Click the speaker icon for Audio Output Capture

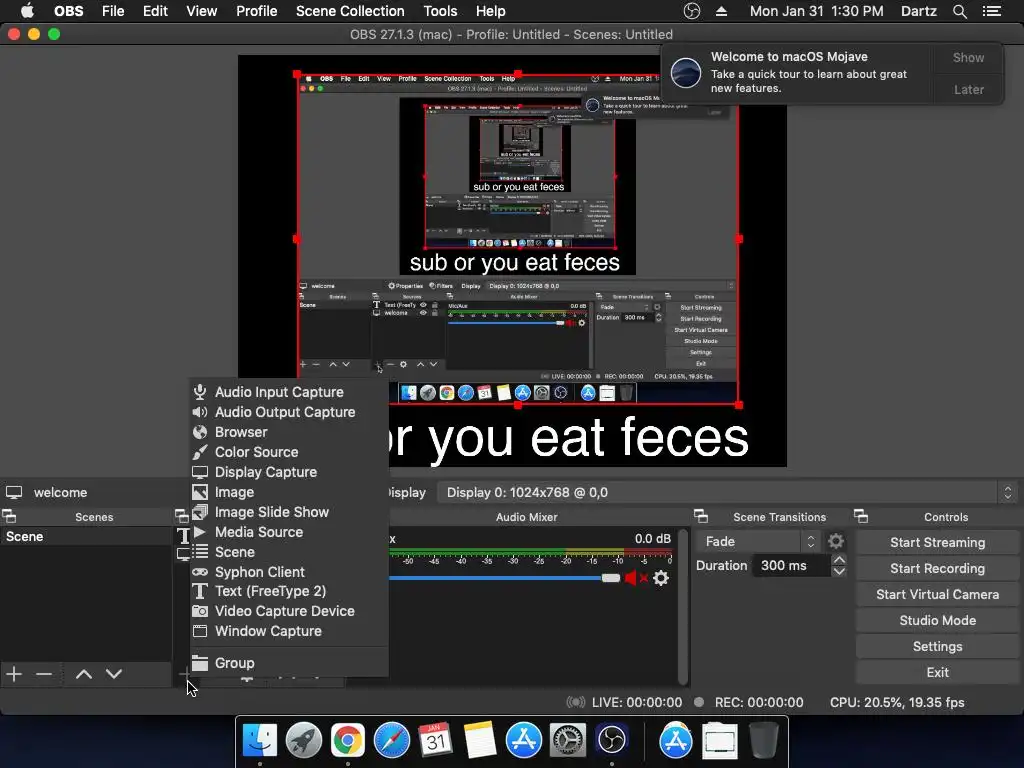(200, 412)
